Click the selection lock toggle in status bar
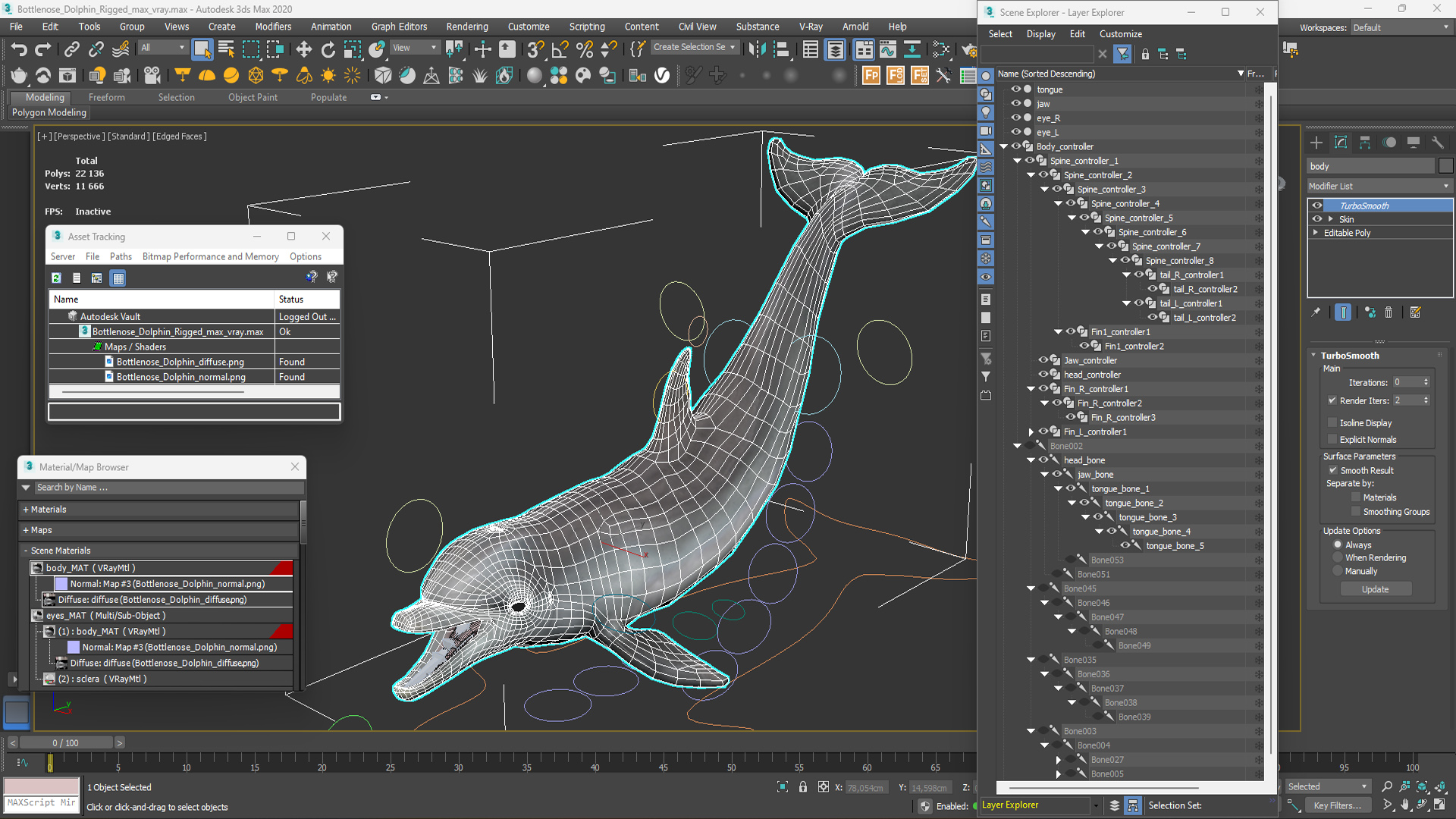This screenshot has width=1456, height=819. click(803, 787)
